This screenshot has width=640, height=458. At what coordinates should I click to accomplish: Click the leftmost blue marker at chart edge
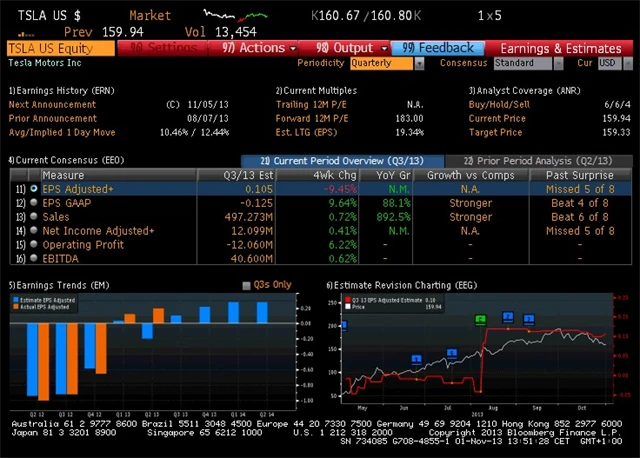point(344,325)
